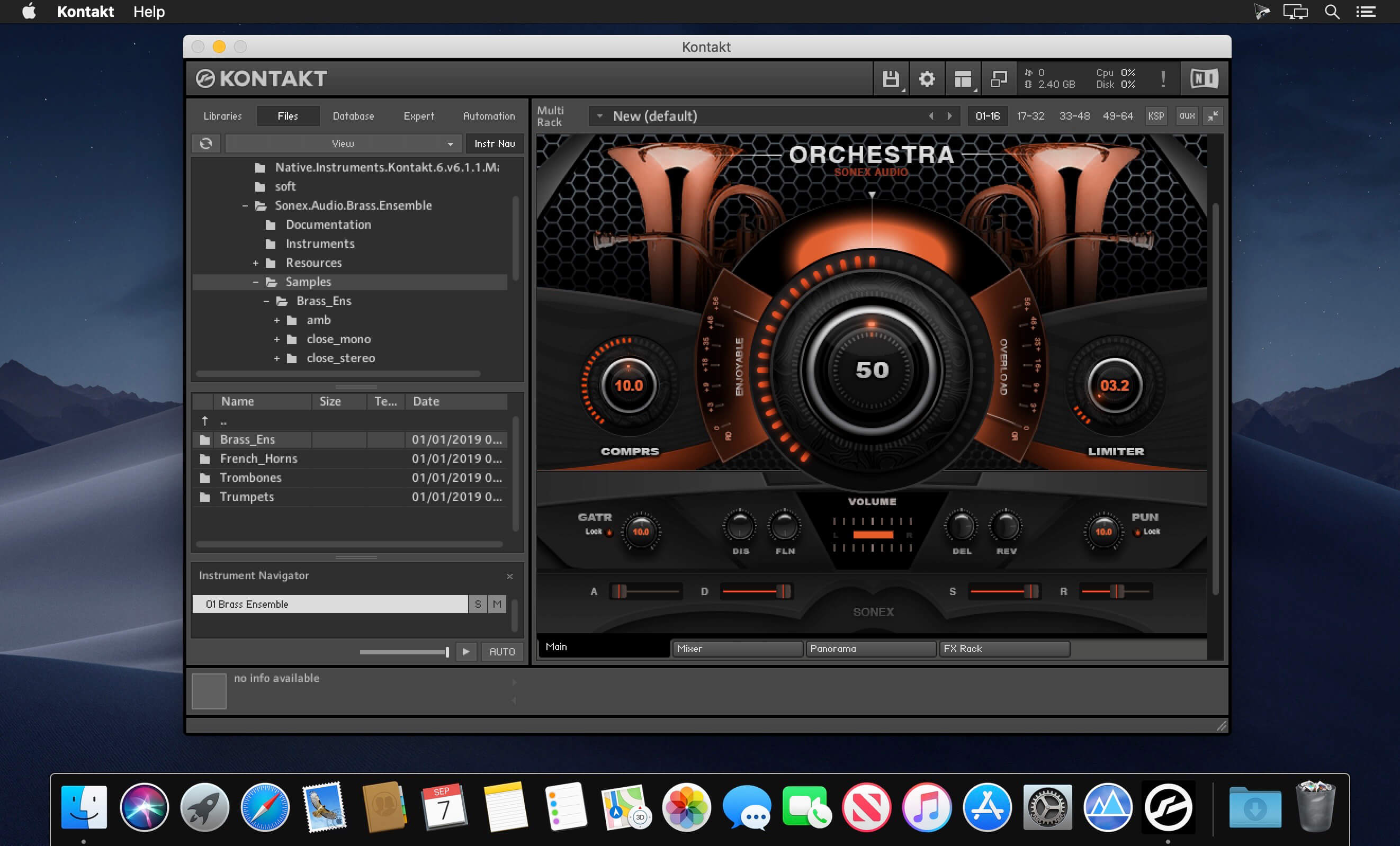
Task: Click the minimized view window icon
Action: [x=999, y=79]
